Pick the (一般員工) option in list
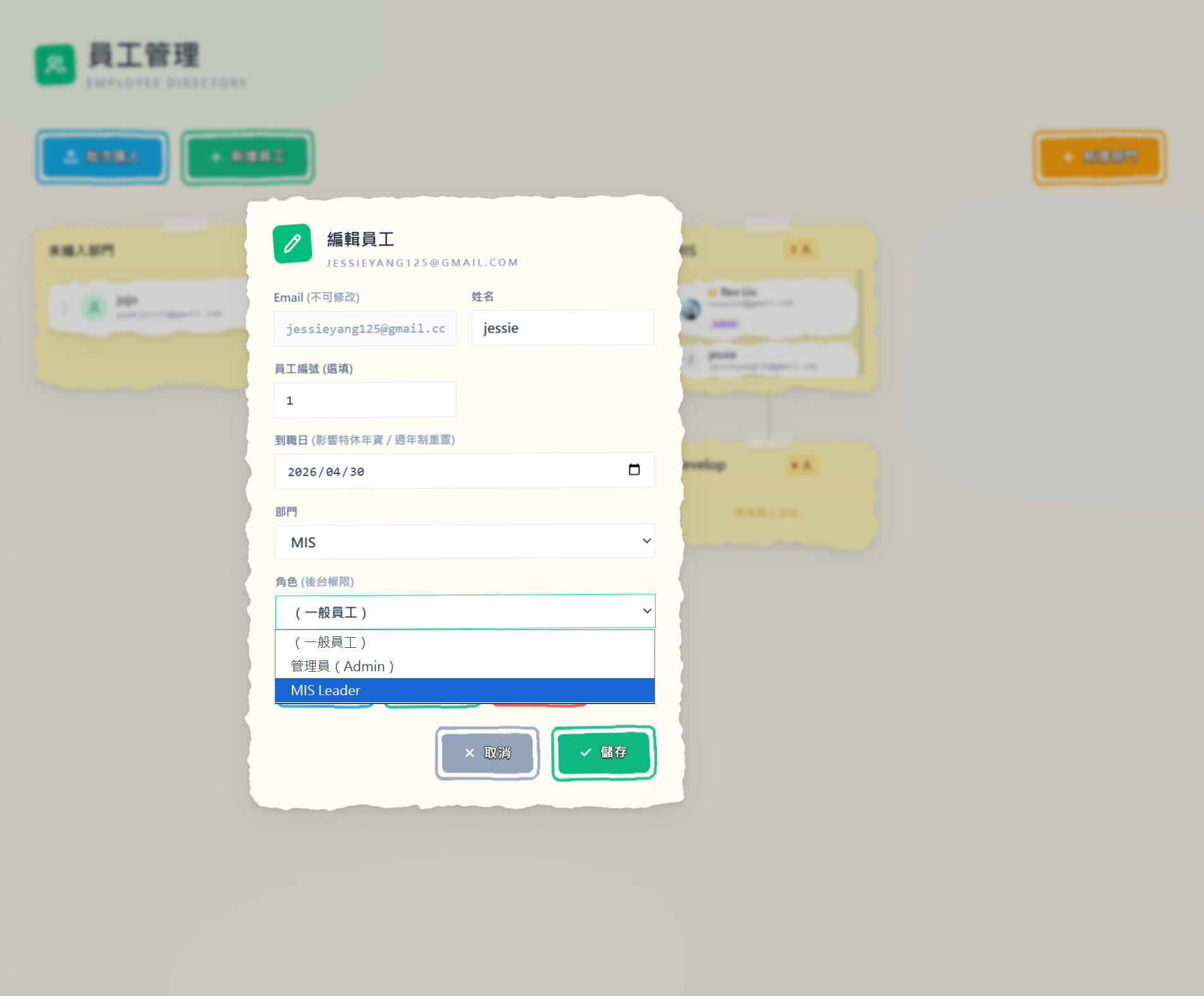Image resolution: width=1204 pixels, height=996 pixels. pos(465,642)
